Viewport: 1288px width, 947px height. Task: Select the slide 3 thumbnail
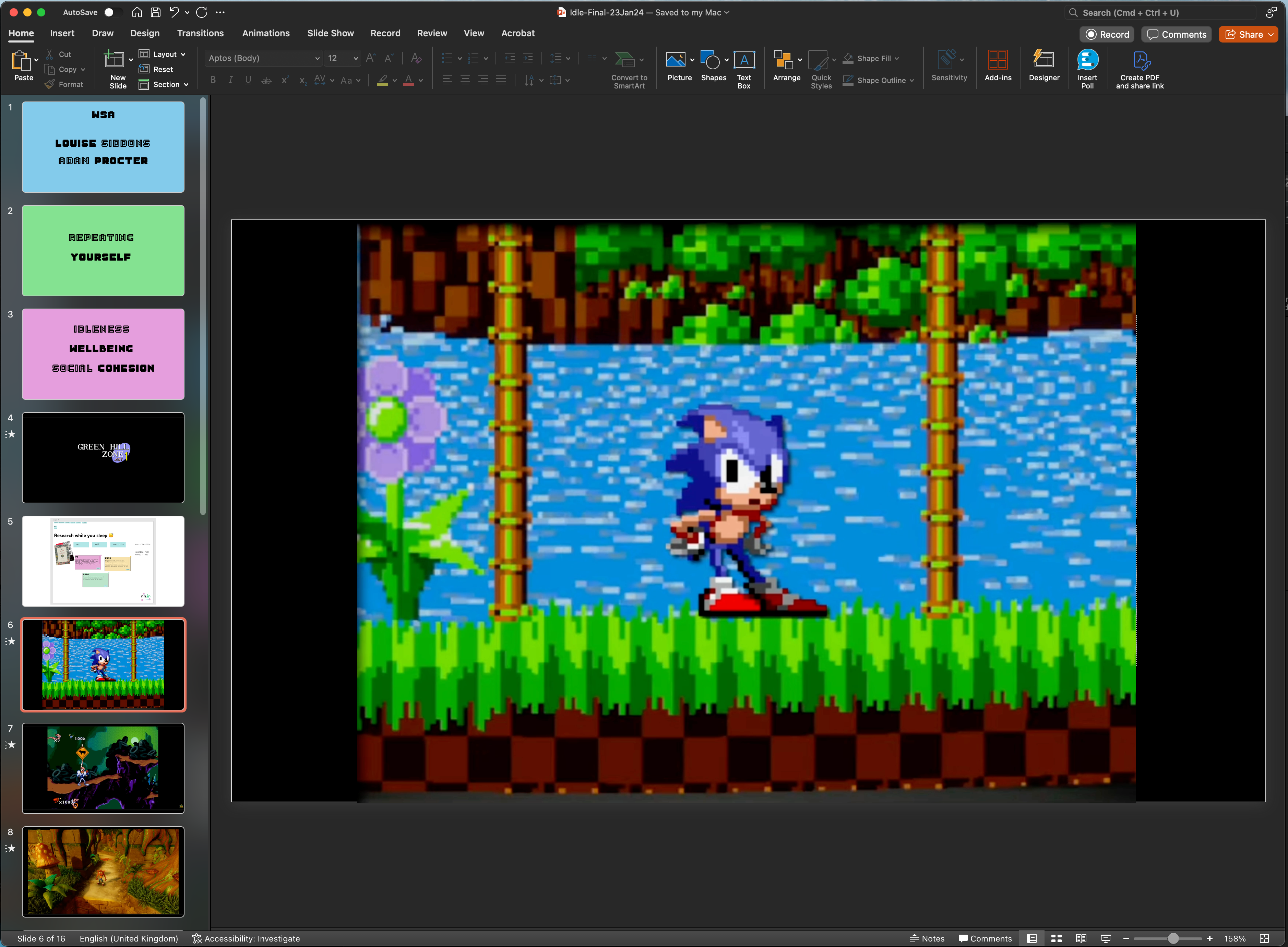[103, 354]
